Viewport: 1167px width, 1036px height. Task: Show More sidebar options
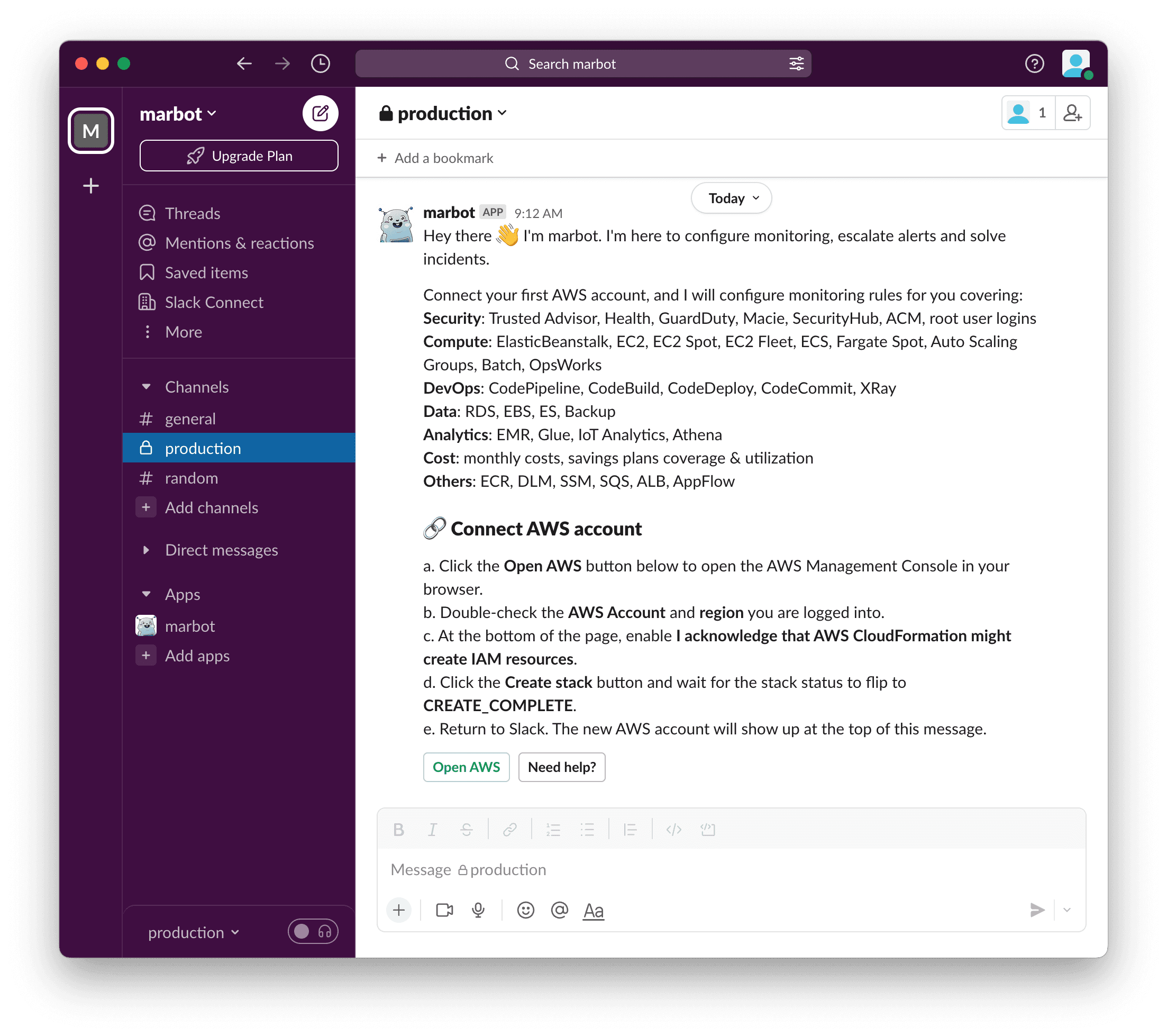click(239, 332)
